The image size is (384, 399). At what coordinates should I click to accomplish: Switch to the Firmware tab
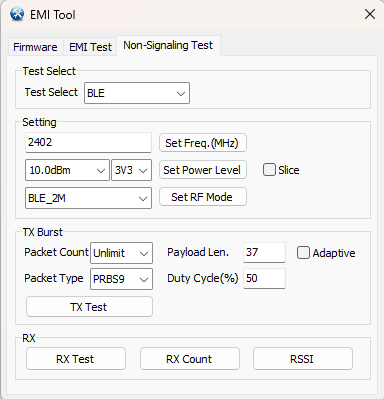tap(35, 47)
